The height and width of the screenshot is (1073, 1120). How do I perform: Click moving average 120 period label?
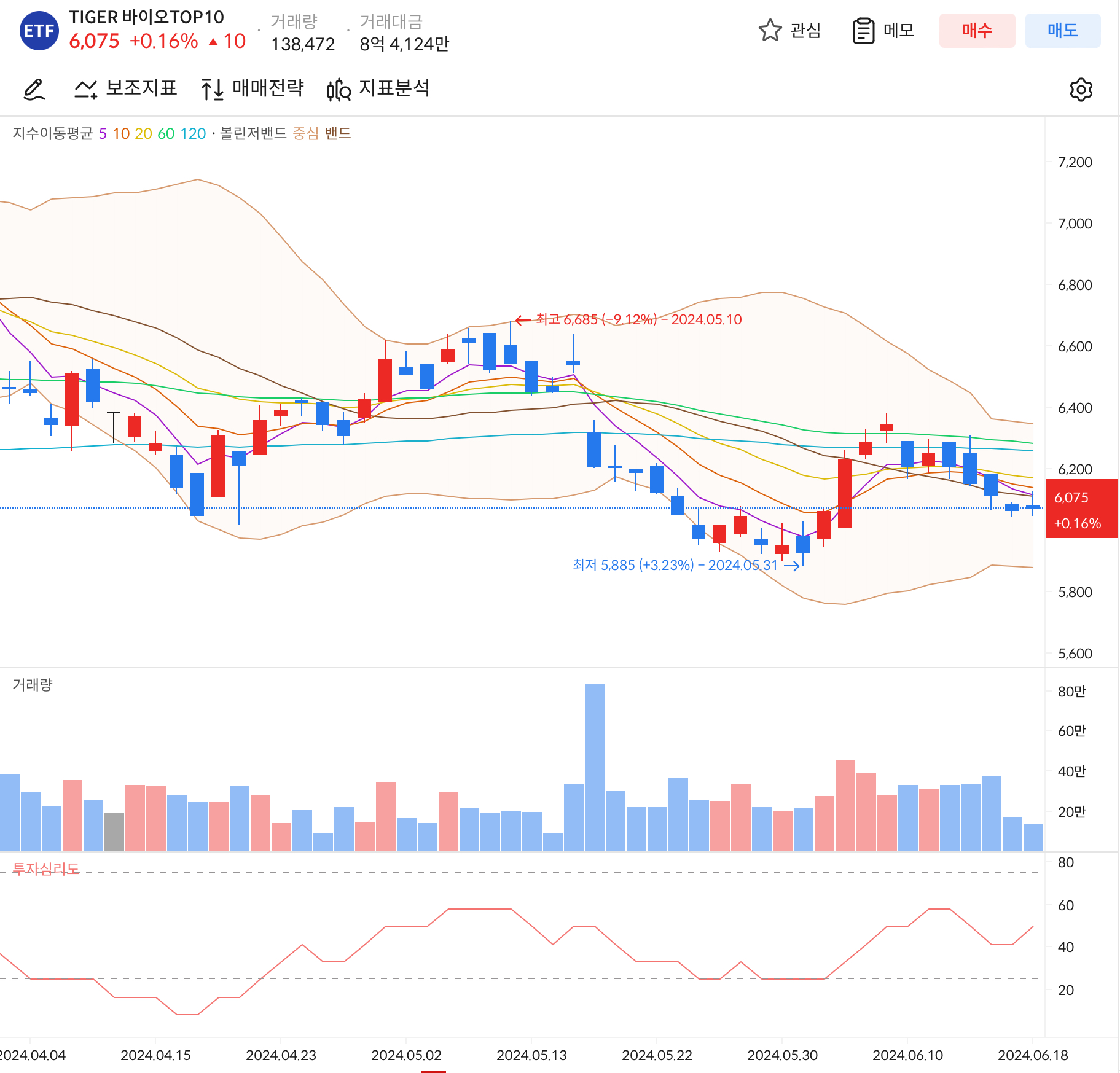193,134
